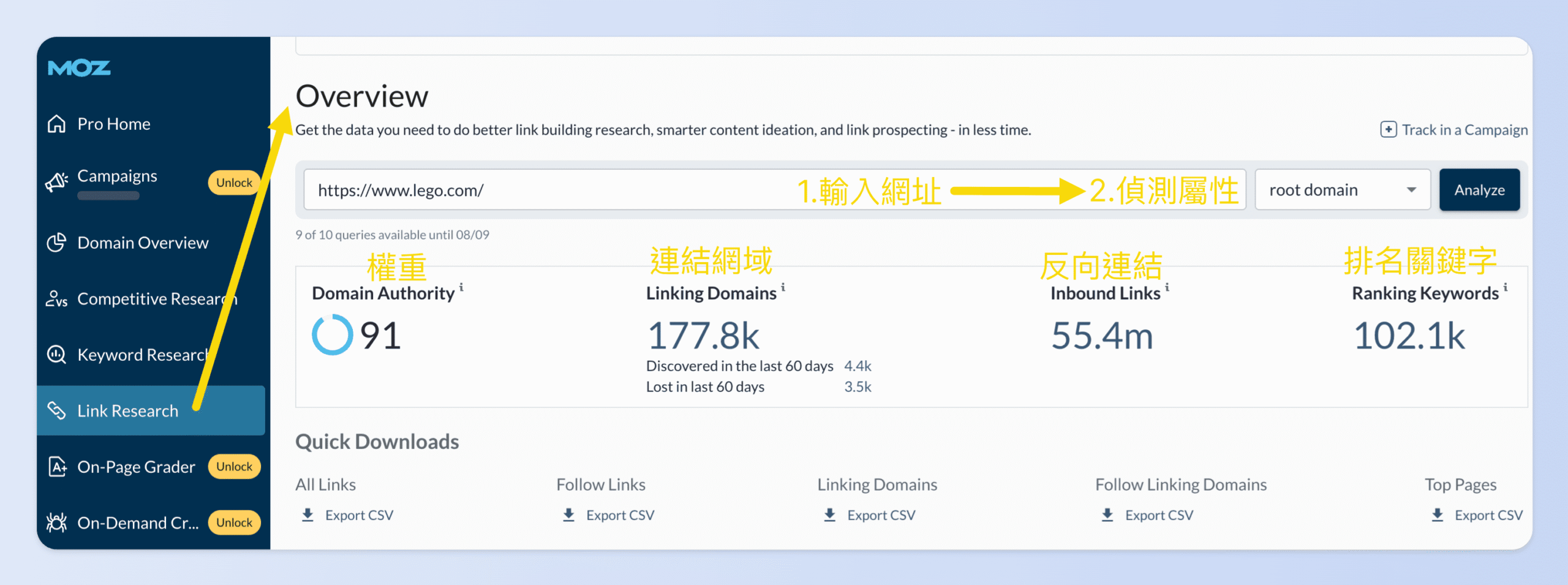Select the Pro Home house icon
The height and width of the screenshot is (585, 1568).
pyautogui.click(x=56, y=123)
